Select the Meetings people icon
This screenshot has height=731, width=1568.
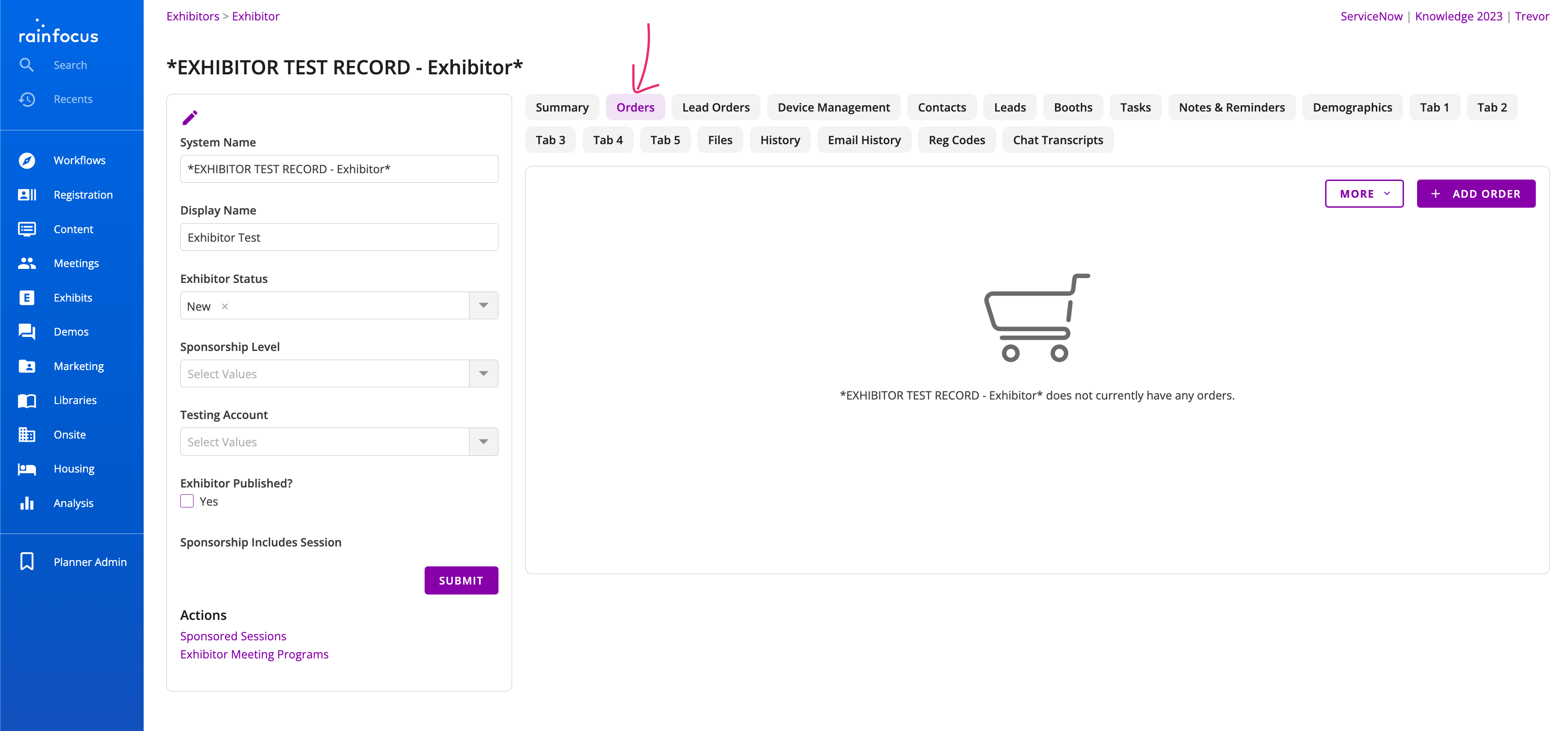(27, 263)
